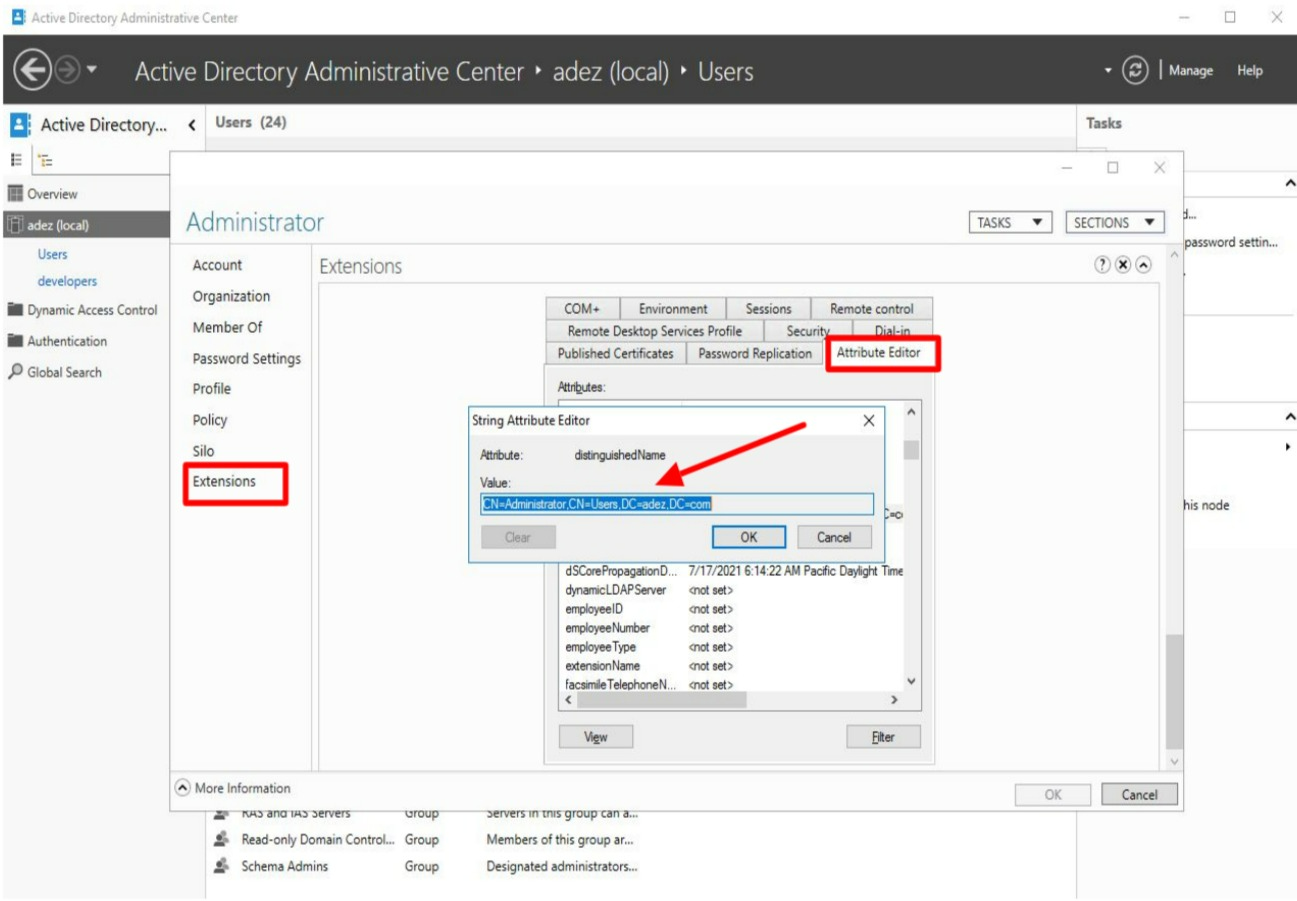The image size is (1297, 901).
Task: Click the Value field of distinguishedName
Action: [x=677, y=503]
